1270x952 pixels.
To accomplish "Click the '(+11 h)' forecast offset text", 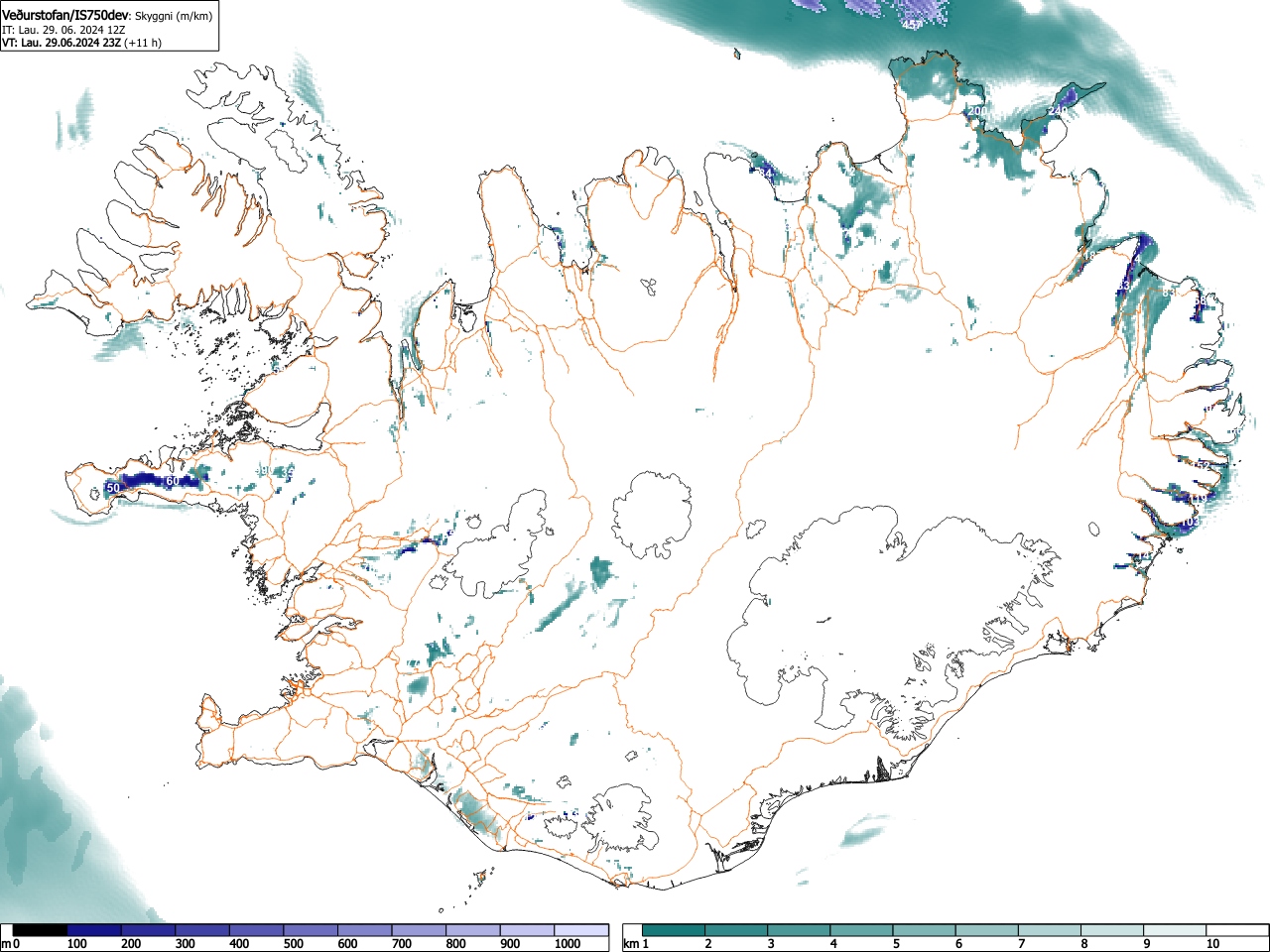I will tap(143, 43).
